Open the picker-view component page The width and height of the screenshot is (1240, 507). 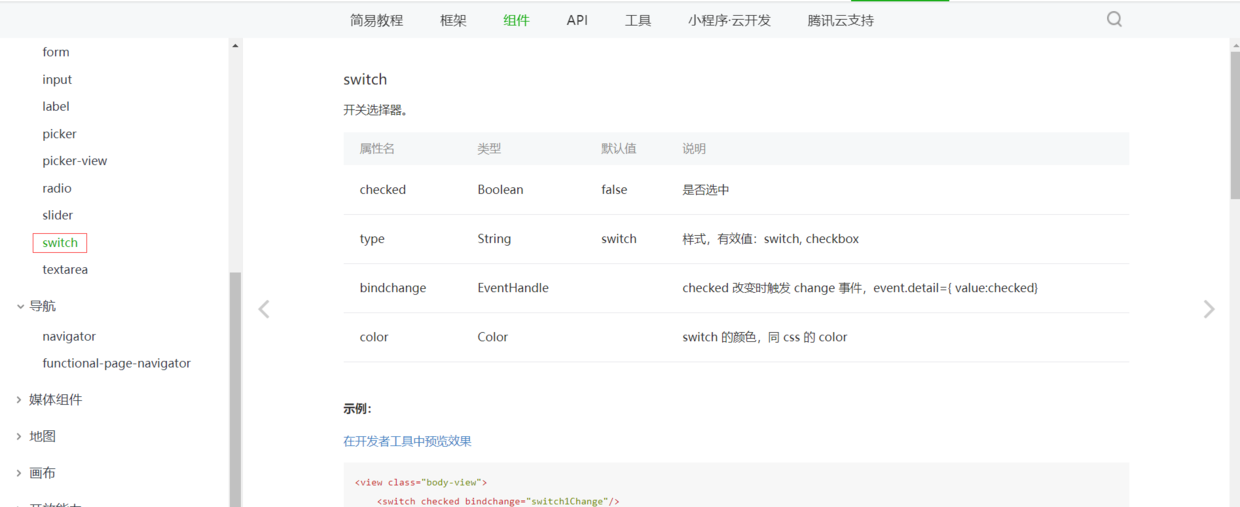75,161
